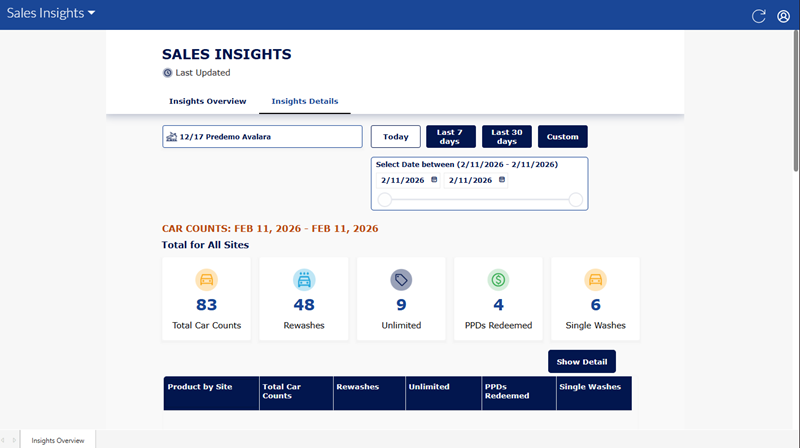Choose the Last 30 days range
The image size is (800, 448).
[507, 136]
